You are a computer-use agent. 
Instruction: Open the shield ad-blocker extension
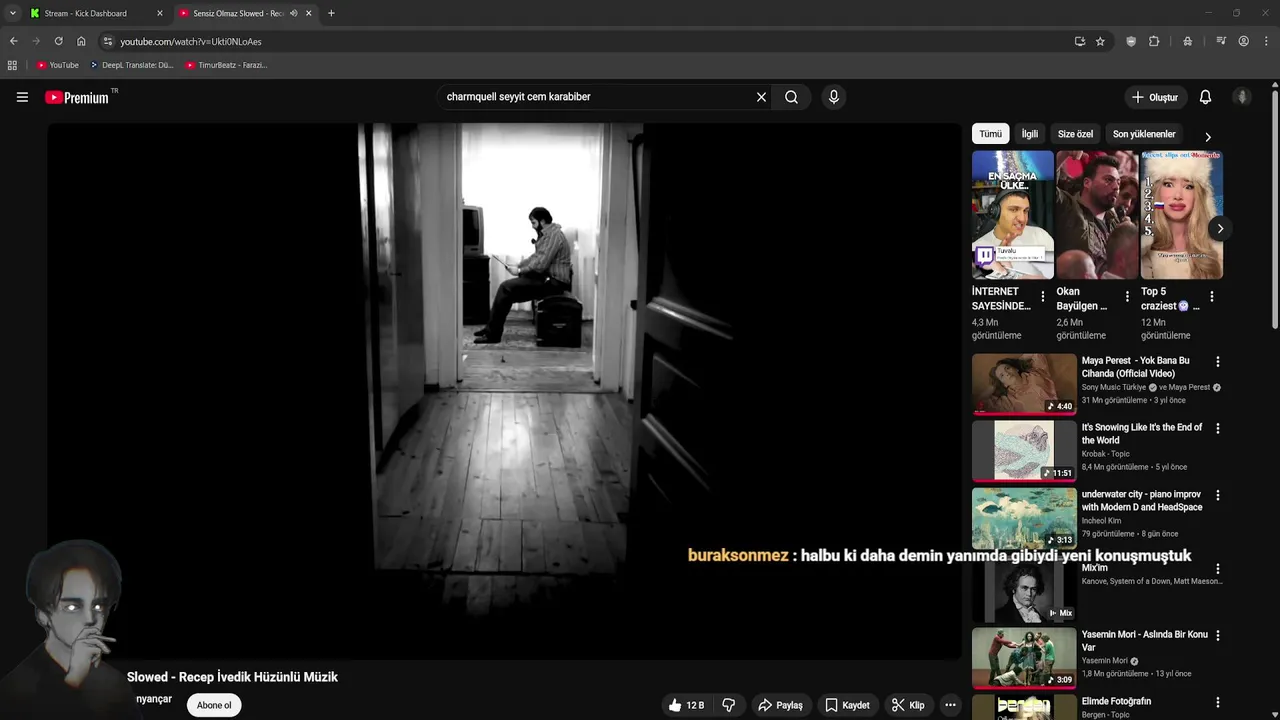tap(1131, 41)
